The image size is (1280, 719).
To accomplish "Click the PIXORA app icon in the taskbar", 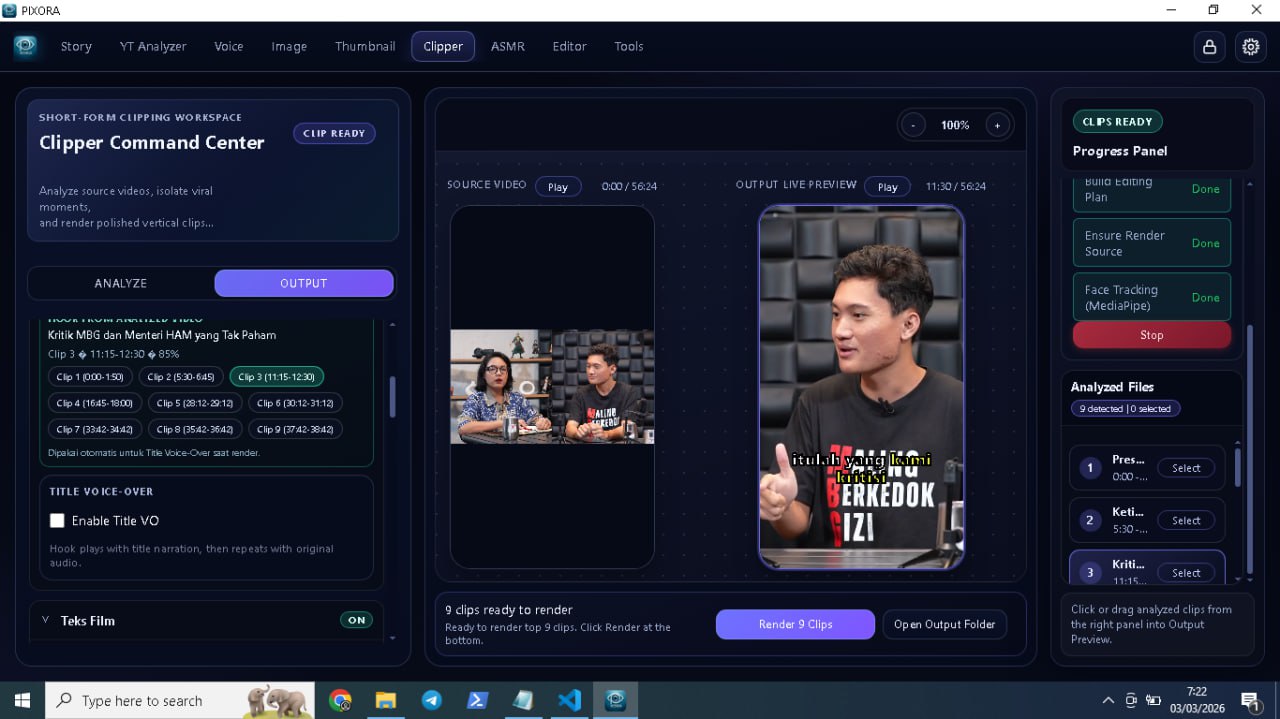I will point(616,700).
